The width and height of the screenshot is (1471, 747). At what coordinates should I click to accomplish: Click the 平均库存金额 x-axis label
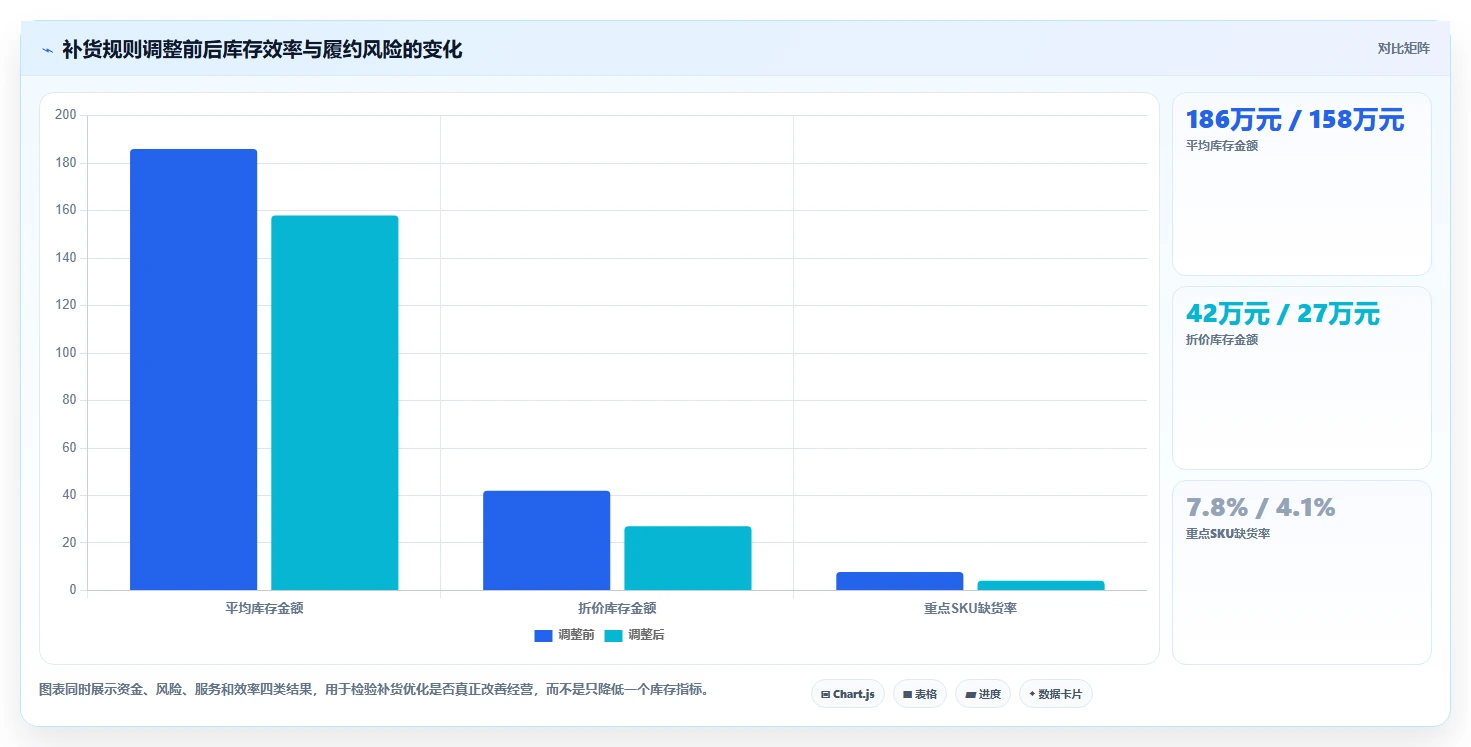tap(264, 608)
